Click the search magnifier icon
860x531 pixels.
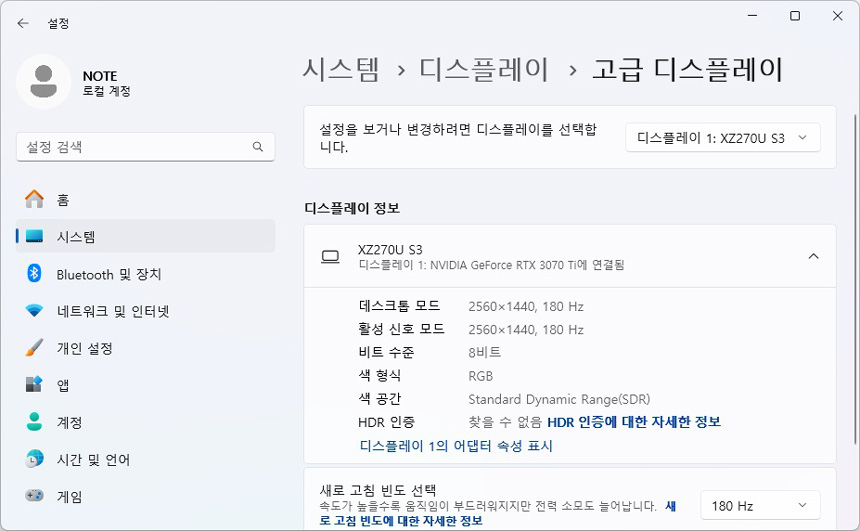(258, 146)
